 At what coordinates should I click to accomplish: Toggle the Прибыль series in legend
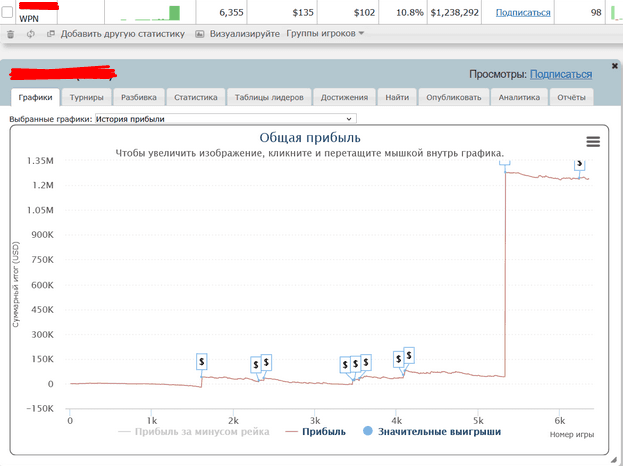[316, 431]
